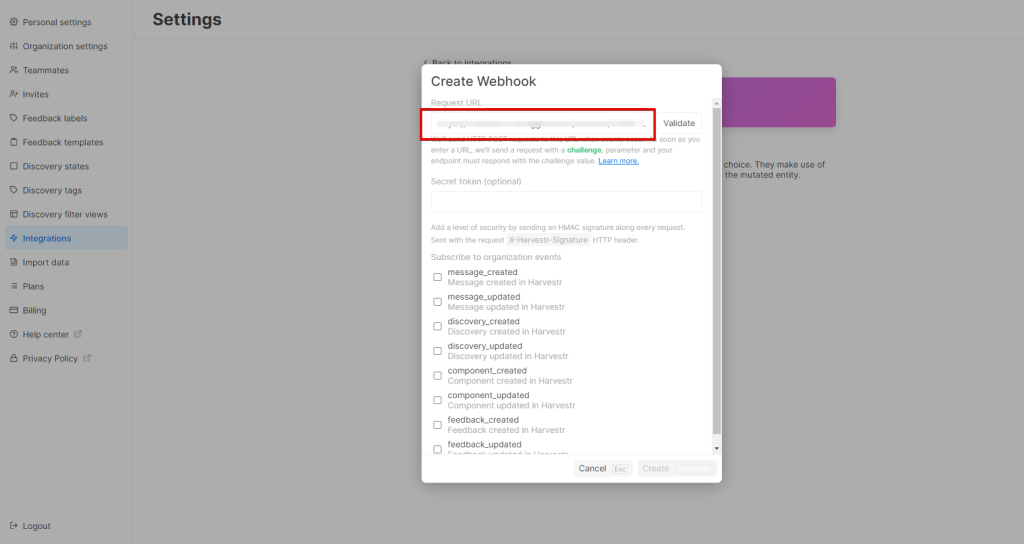
Task: Click the Personal settings gear icon
Action: tap(13, 22)
